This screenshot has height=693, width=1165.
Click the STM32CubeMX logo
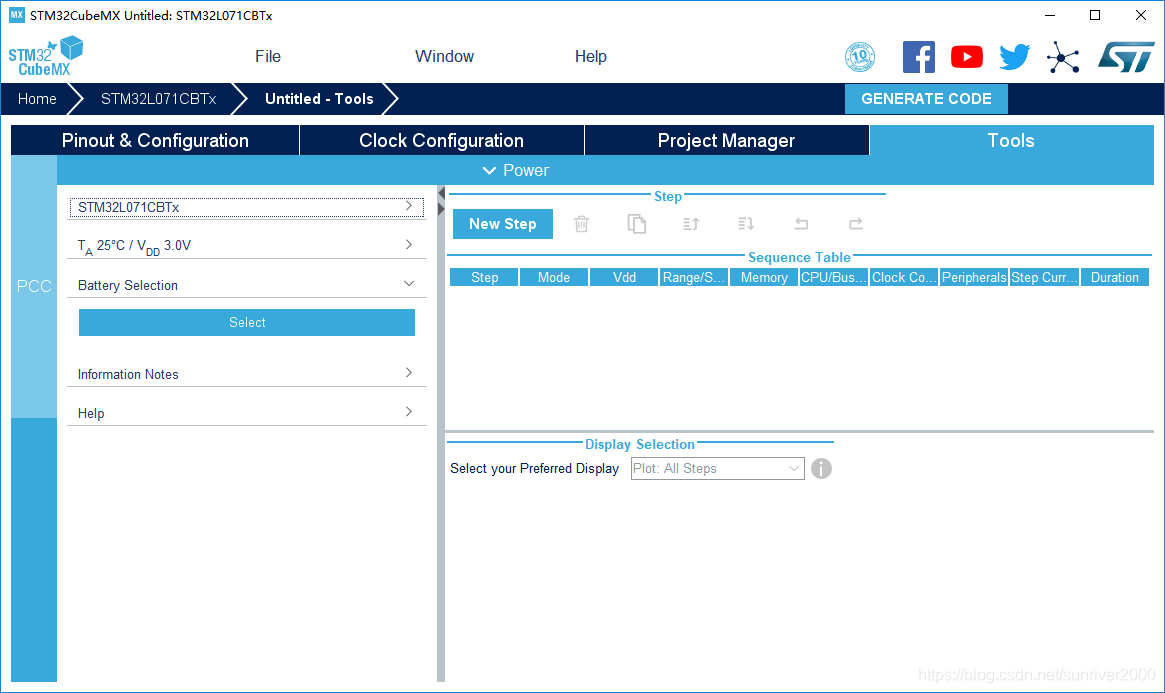(x=45, y=56)
